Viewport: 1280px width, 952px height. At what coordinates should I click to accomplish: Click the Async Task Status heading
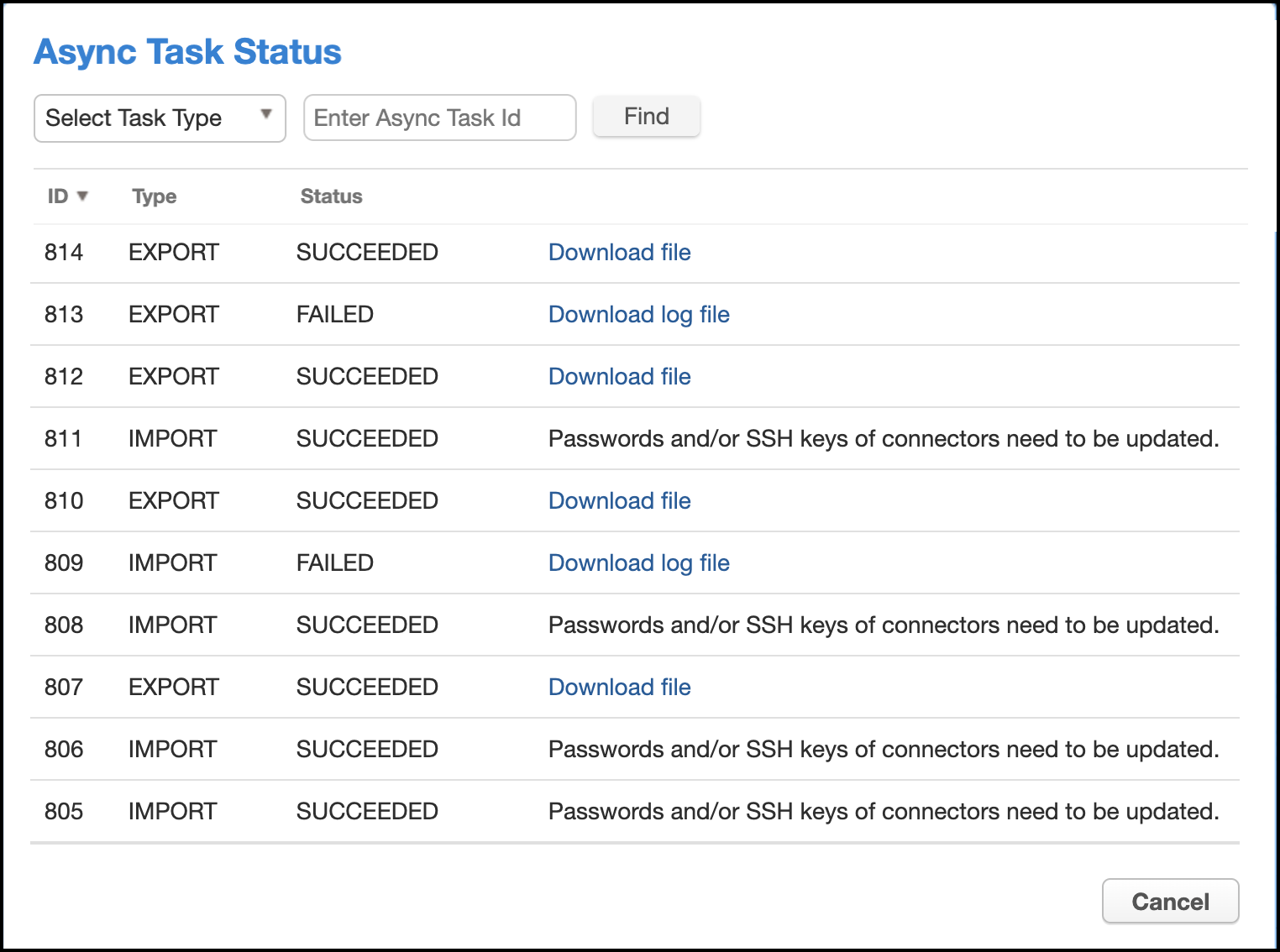point(187,52)
